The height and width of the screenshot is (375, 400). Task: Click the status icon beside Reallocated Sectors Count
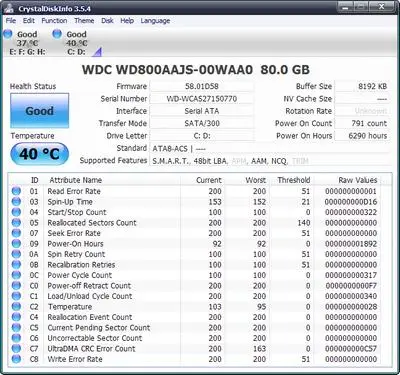(x=16, y=222)
